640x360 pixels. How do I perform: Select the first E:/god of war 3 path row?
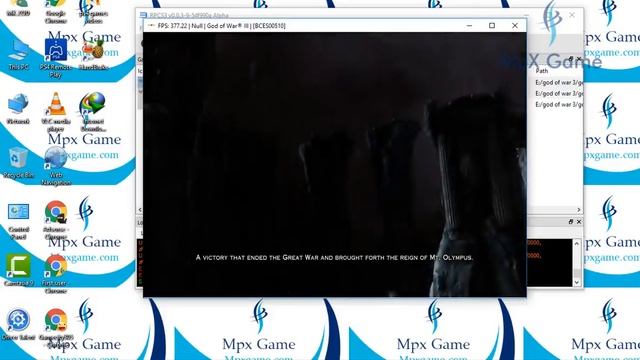pyautogui.click(x=558, y=82)
